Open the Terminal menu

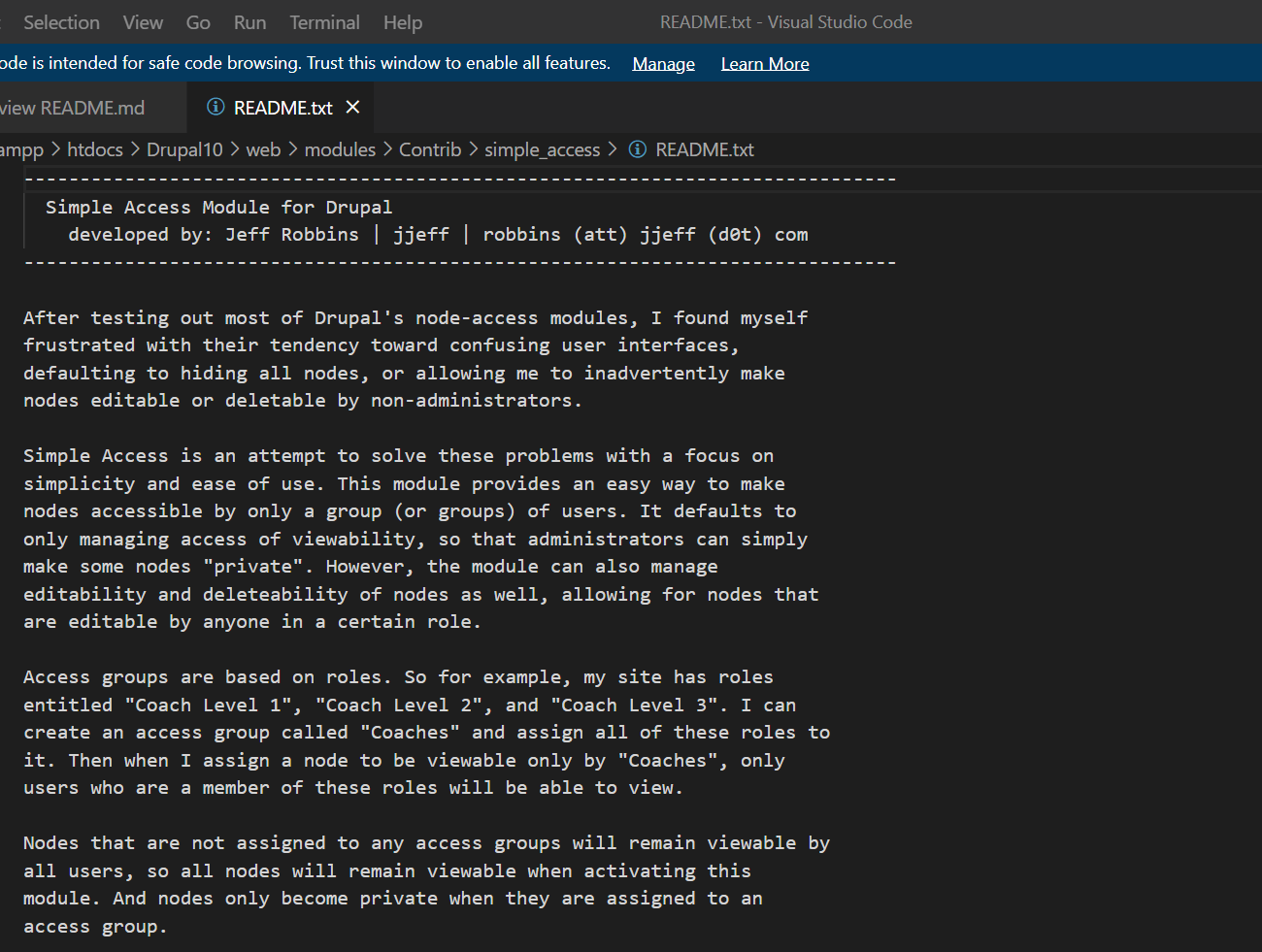(x=324, y=21)
